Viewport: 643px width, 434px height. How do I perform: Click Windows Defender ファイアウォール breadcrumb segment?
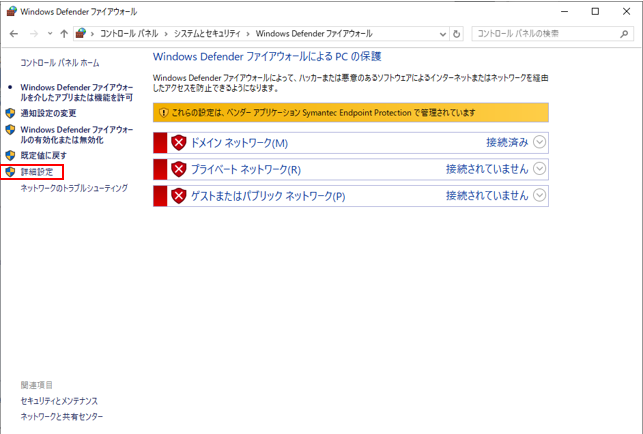(314, 34)
